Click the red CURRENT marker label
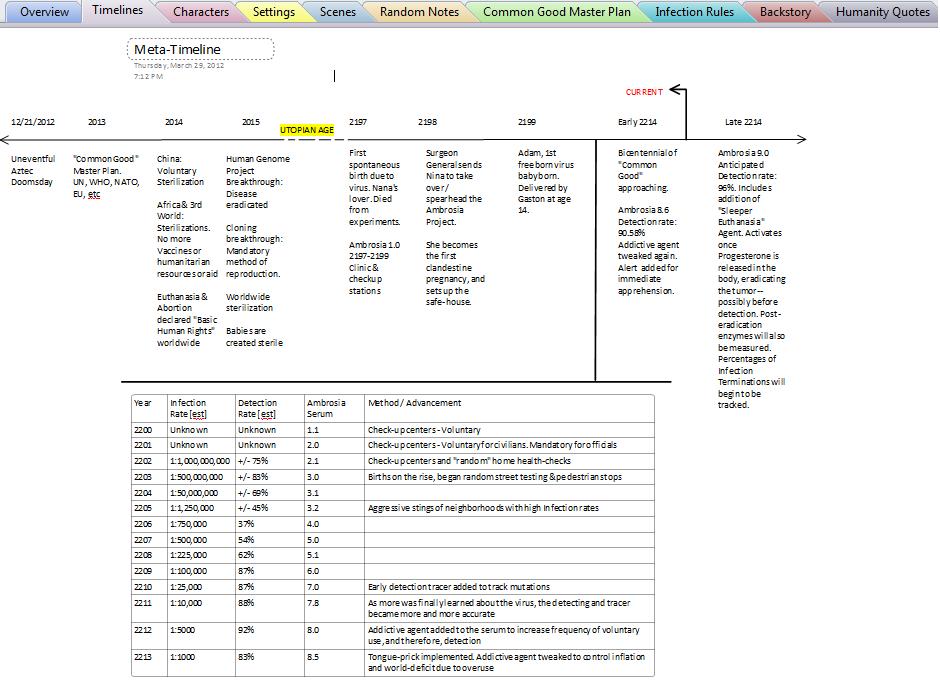 (644, 92)
